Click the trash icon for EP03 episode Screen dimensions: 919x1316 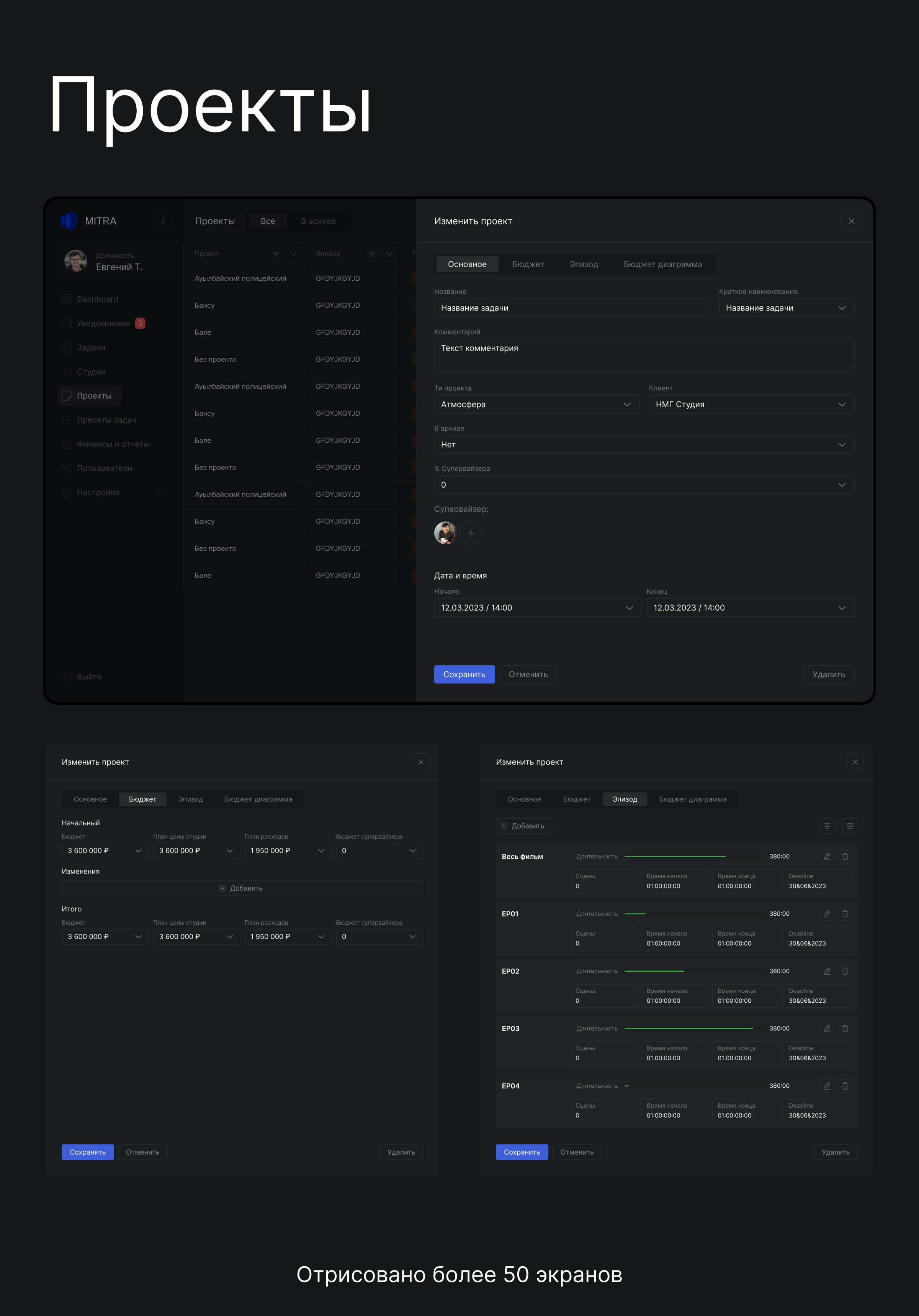tap(844, 1028)
